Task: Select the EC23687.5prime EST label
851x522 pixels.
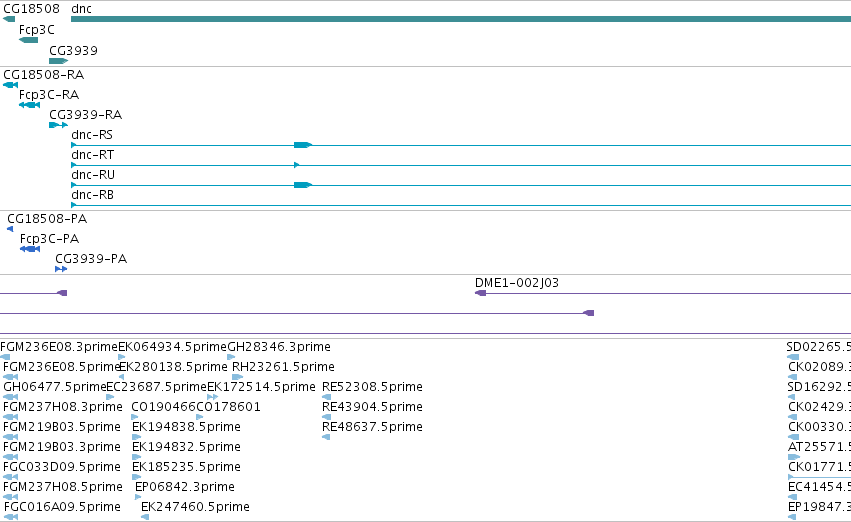Action: (157, 387)
